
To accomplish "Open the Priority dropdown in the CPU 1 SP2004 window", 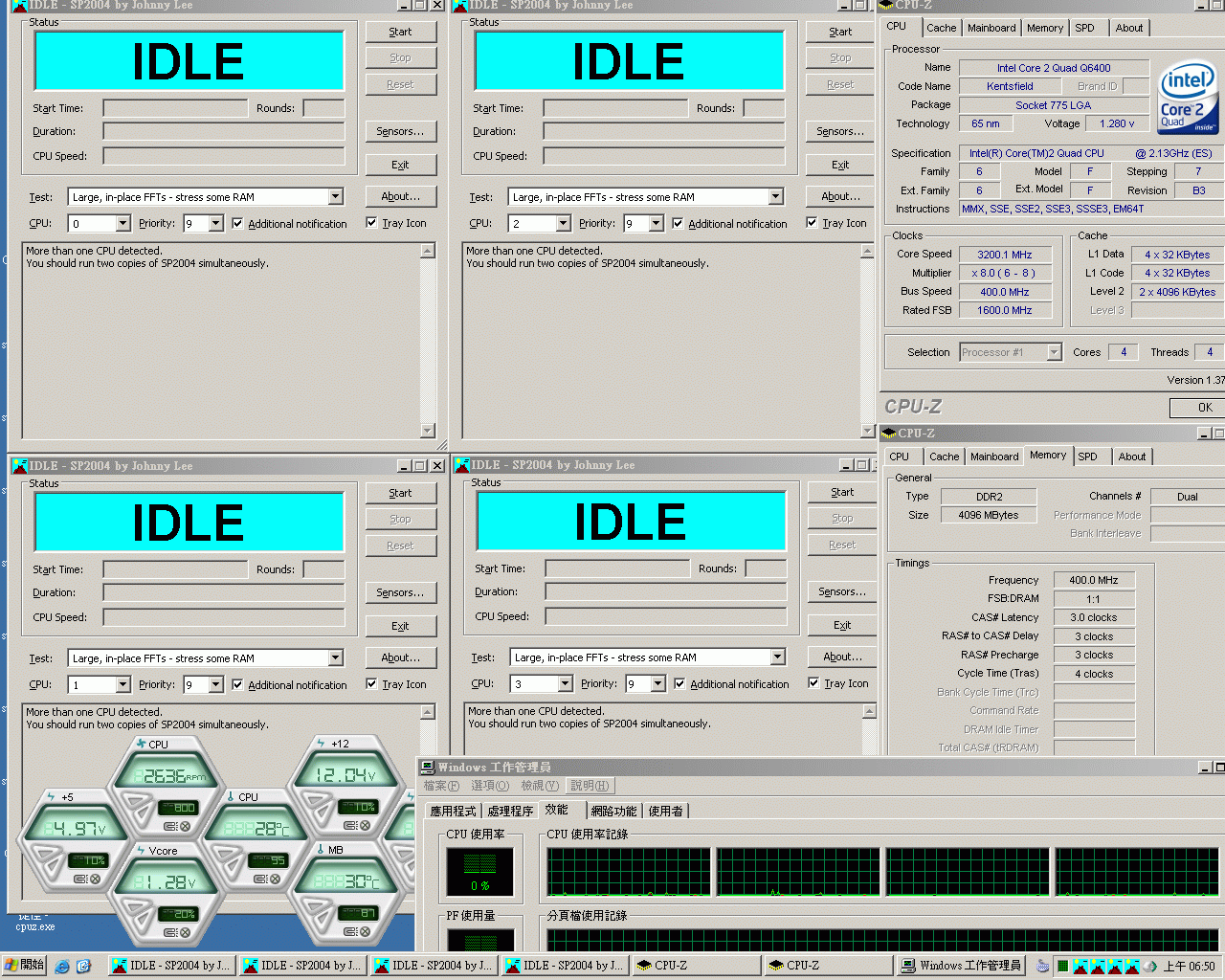I will point(215,684).
